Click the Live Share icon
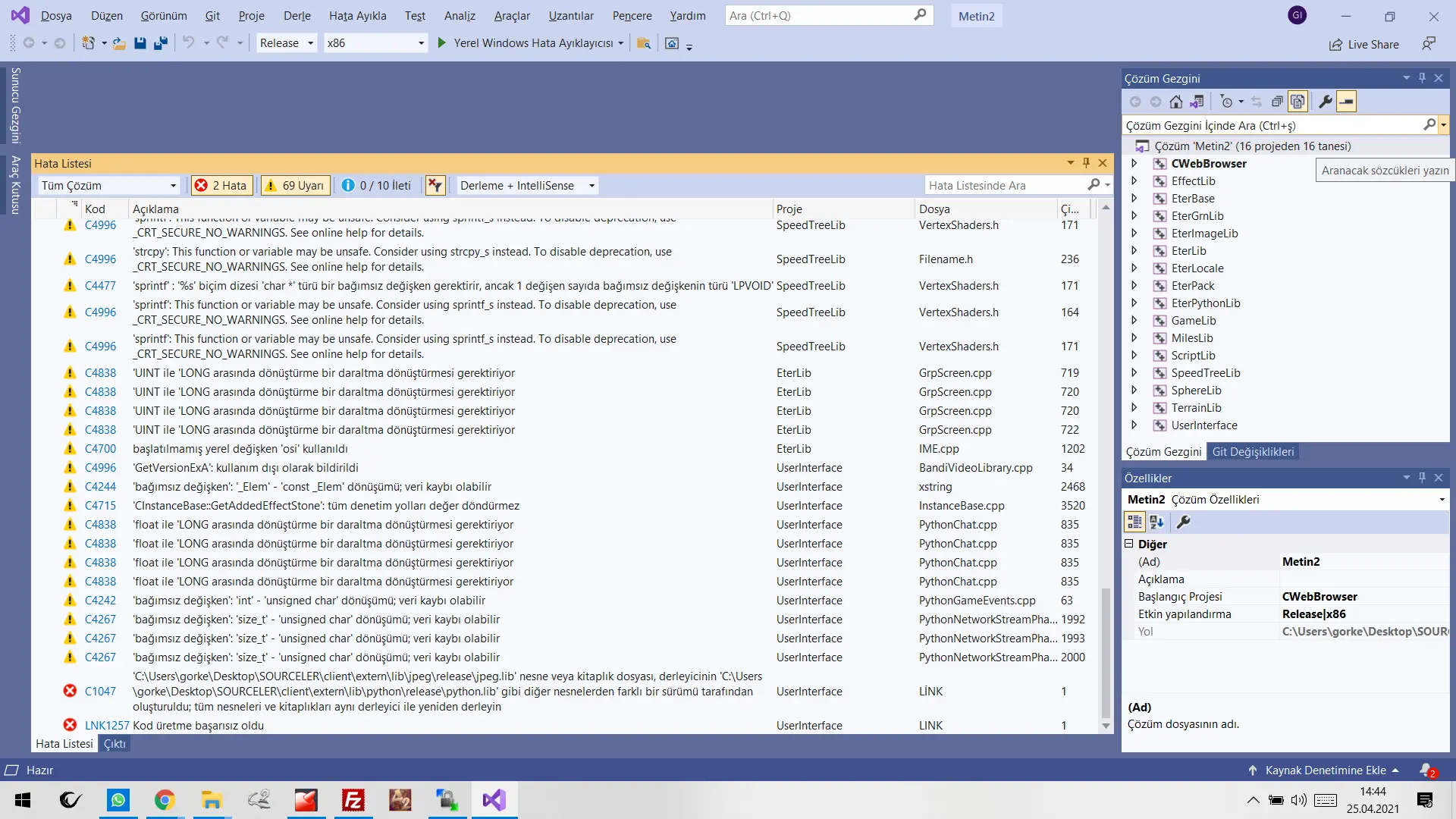 pyautogui.click(x=1335, y=45)
